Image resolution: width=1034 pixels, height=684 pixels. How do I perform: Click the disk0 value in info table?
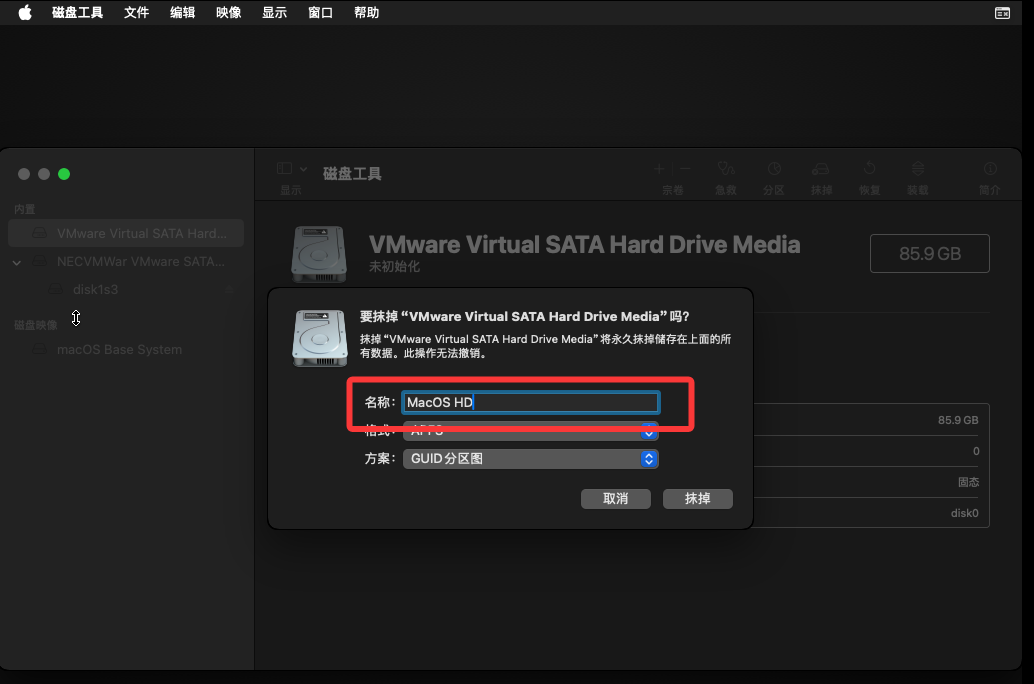coord(964,513)
